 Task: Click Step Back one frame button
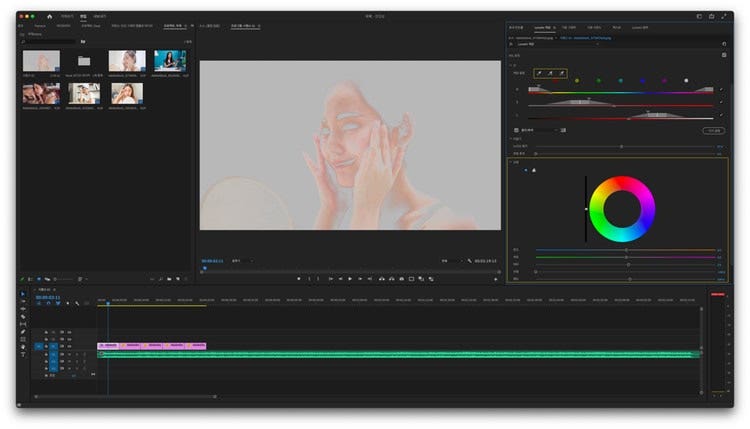tap(341, 279)
